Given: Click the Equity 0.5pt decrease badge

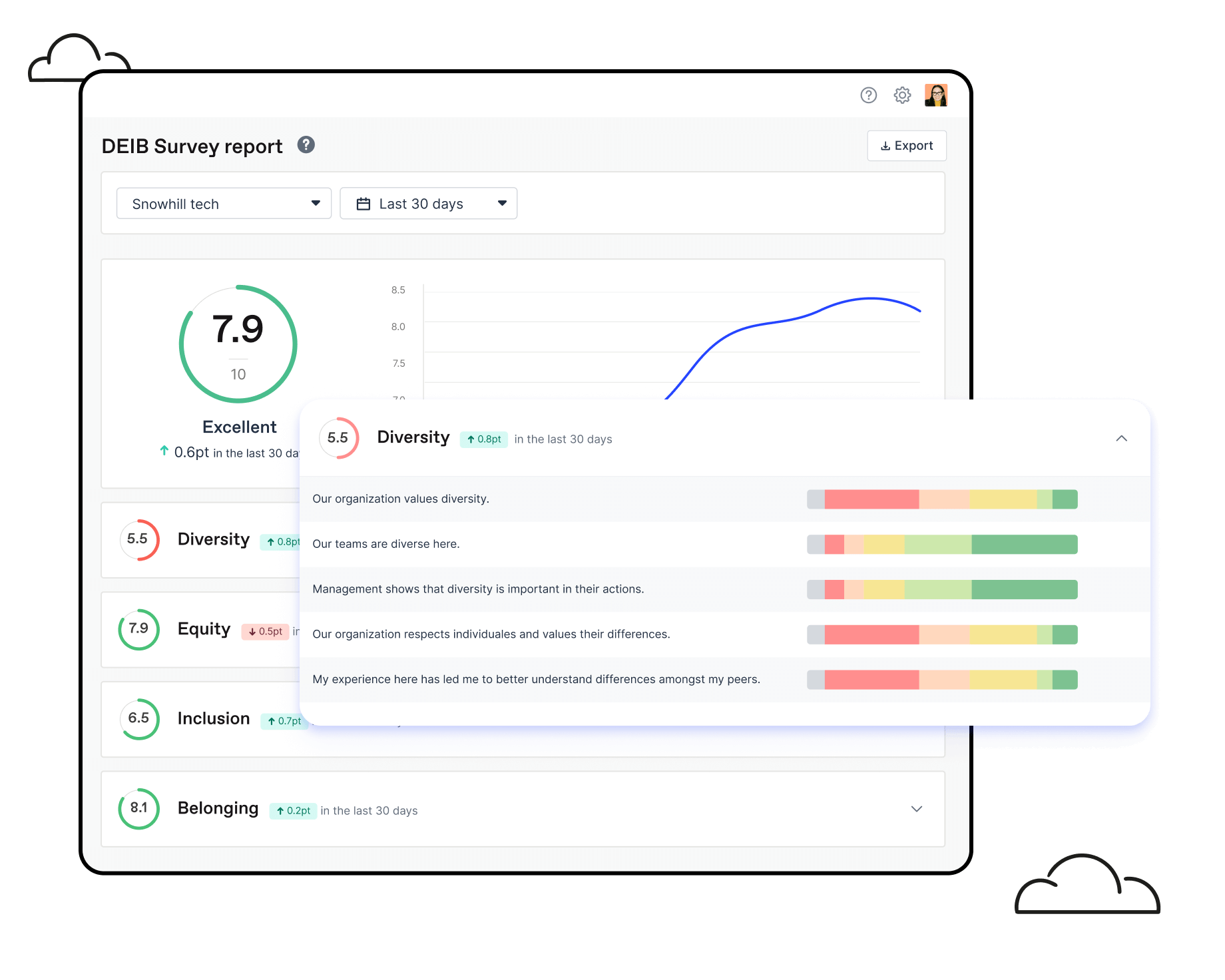Looking at the screenshot, I should 265,631.
